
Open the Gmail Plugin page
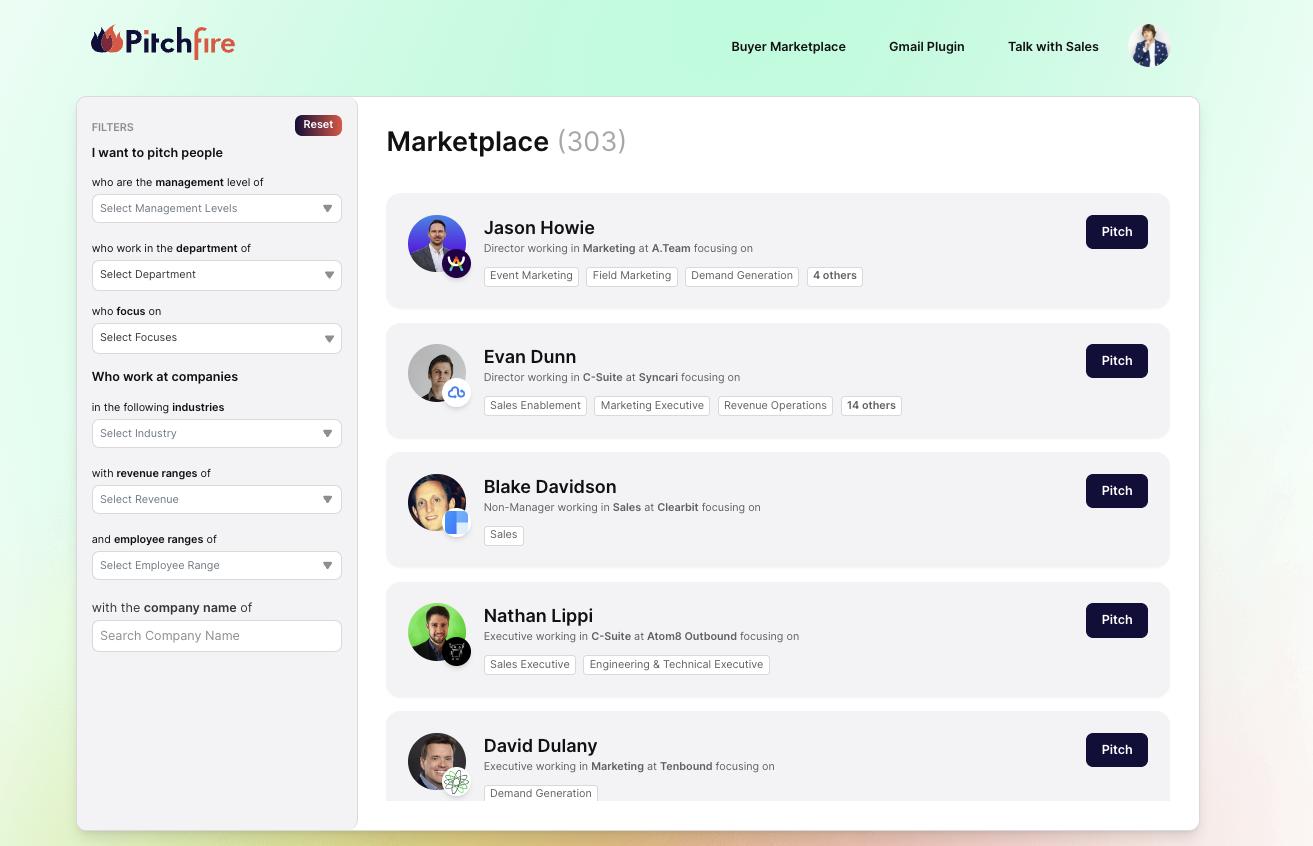point(927,47)
